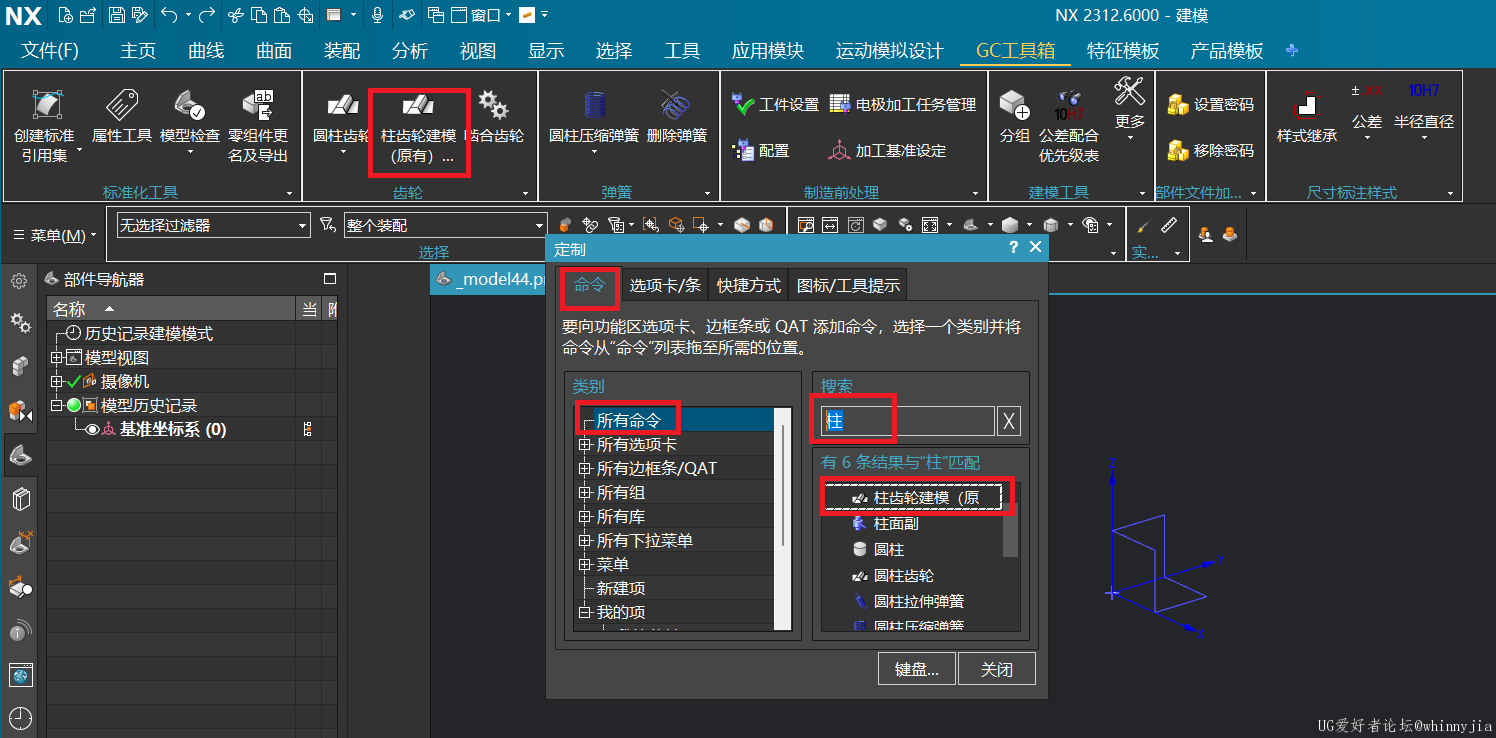Expand the 所有下拉菜单 category
Screen dimensions: 1496x738
[x=585, y=540]
